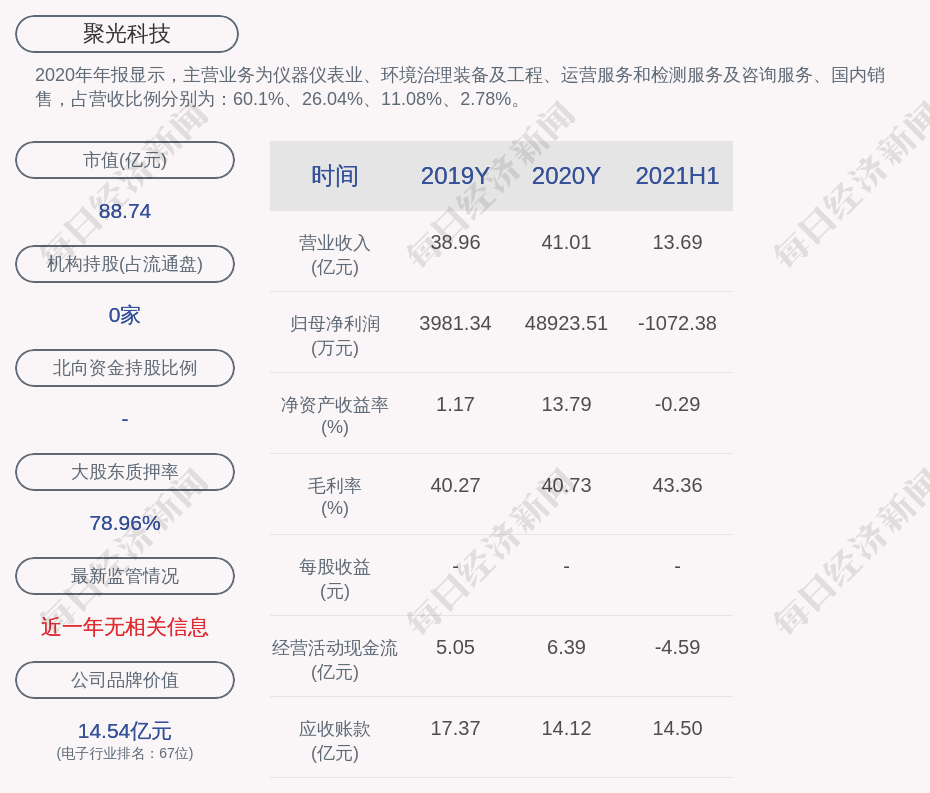Screen dimensions: 930x793
Task: Select the gross margin value 40.73
Action: pos(566,485)
